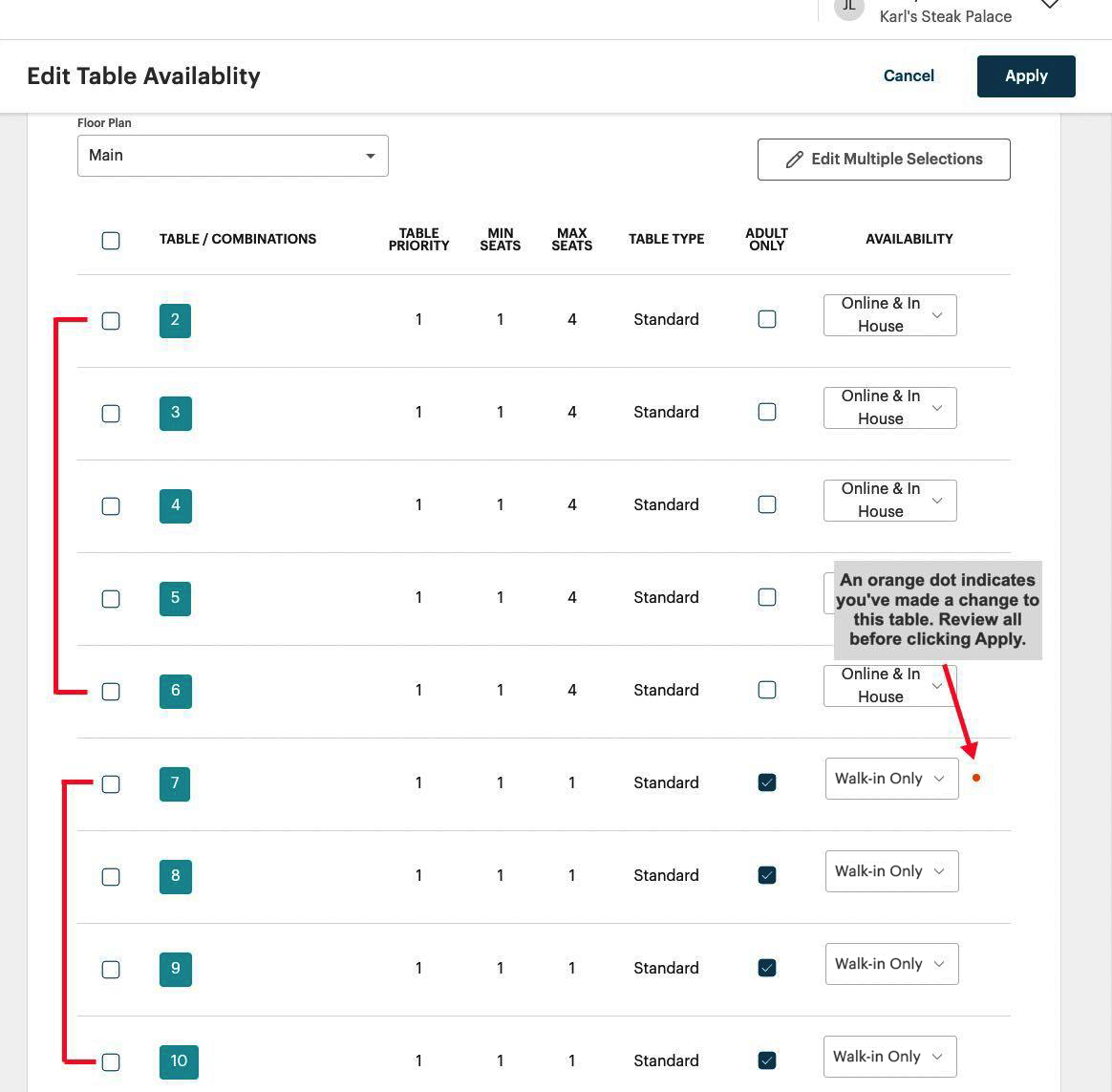
Task: Click the orange change indicator dot on table 7
Action: (x=976, y=778)
